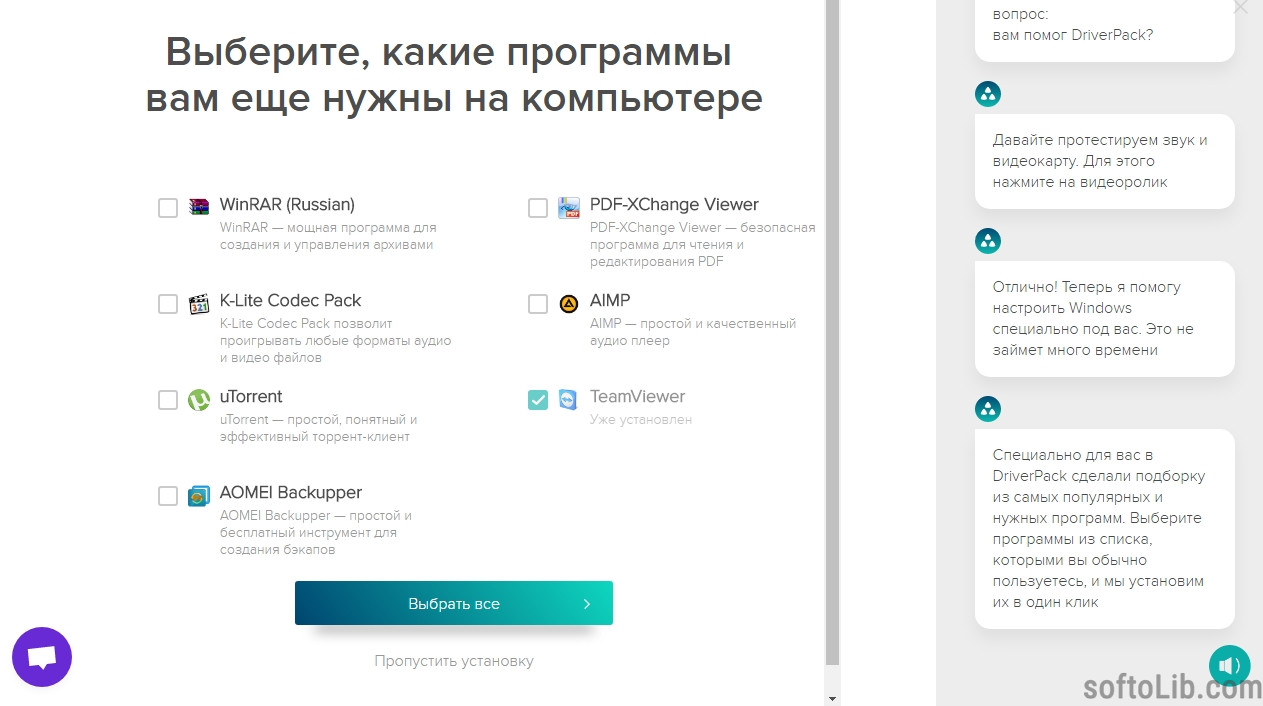This screenshot has height=706, width=1263.
Task: Enable the PDF-XChange Viewer checkbox
Action: point(538,208)
